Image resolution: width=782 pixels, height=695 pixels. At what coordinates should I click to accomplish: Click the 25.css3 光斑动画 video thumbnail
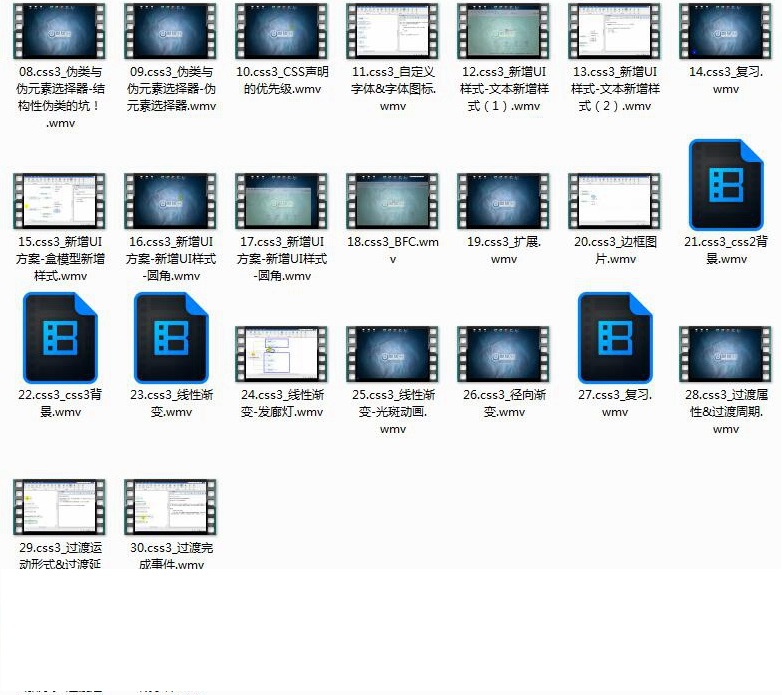(x=393, y=355)
